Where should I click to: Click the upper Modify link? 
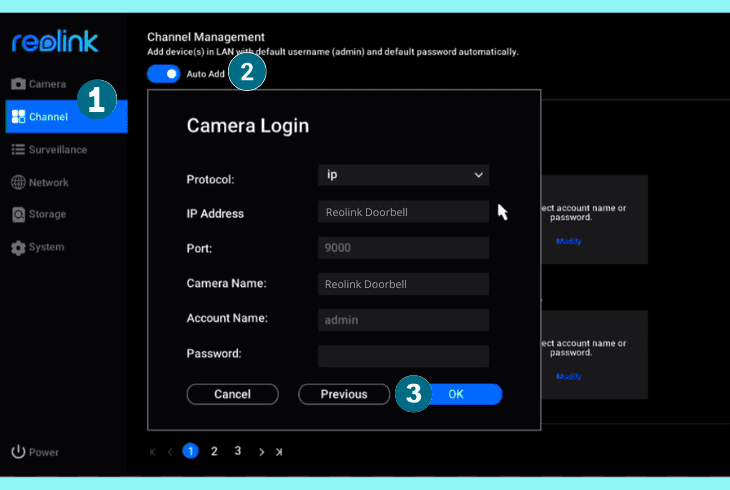569,241
